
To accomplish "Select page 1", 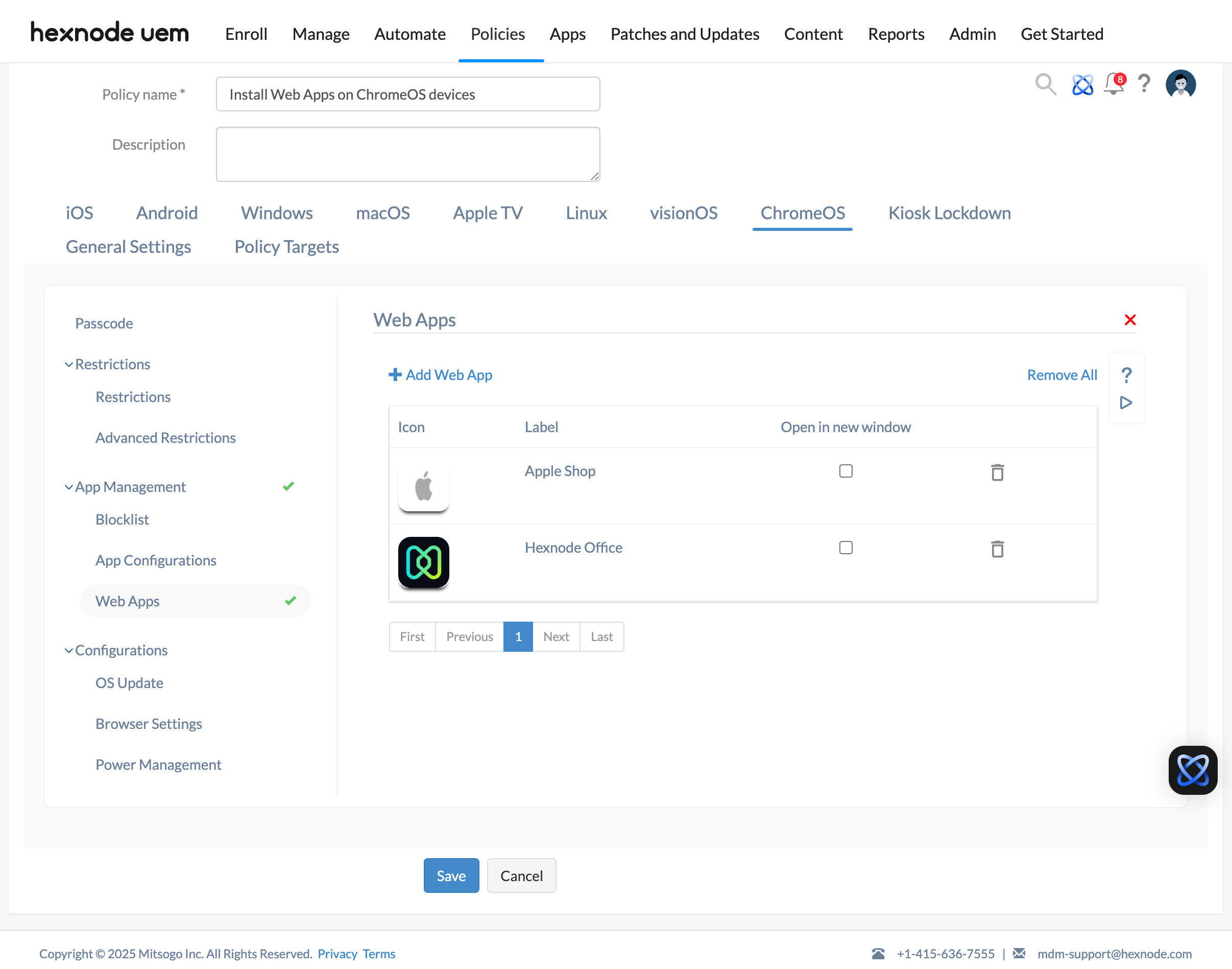I will tap(518, 636).
